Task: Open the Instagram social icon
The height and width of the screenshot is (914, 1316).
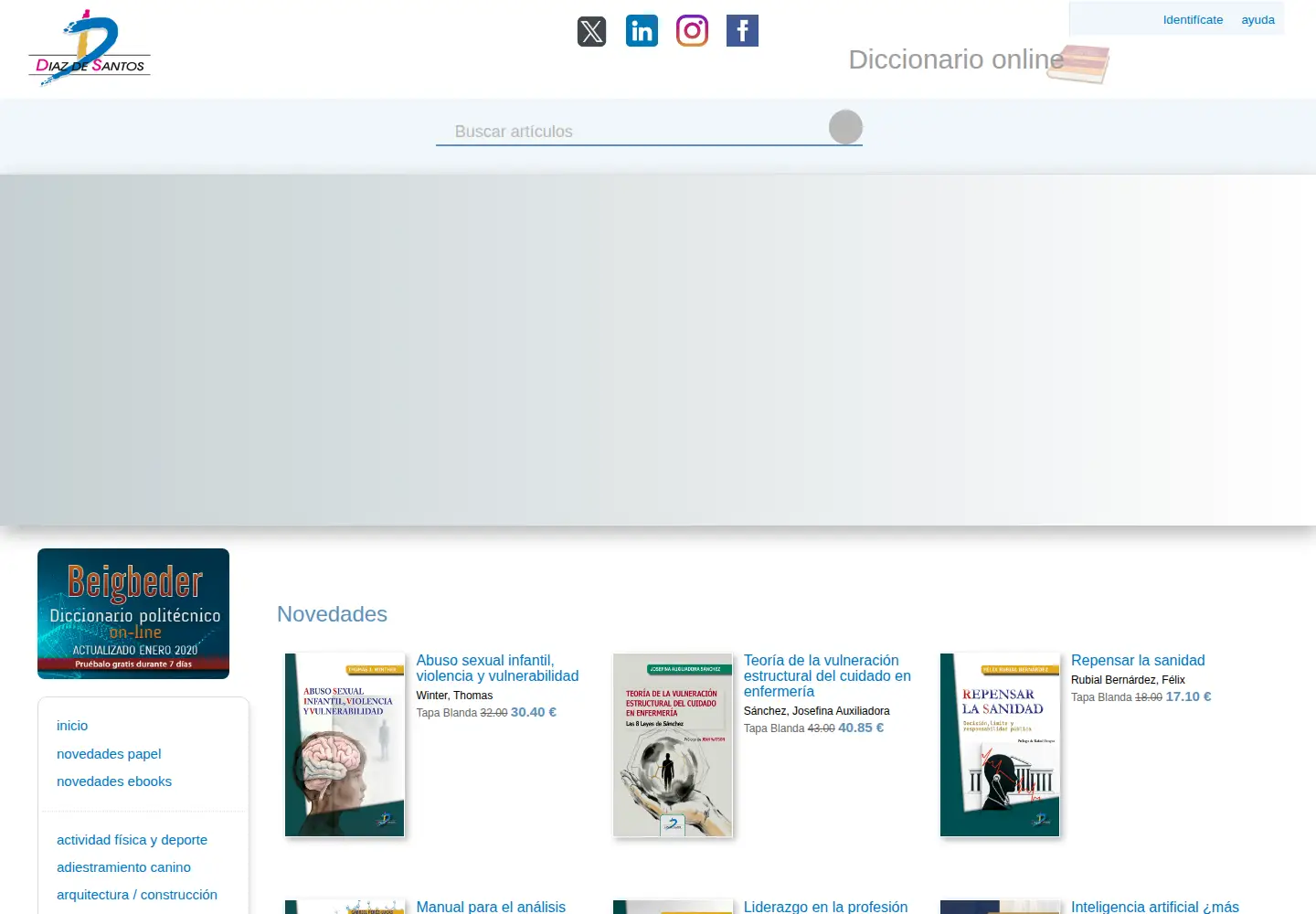Action: 692,31
